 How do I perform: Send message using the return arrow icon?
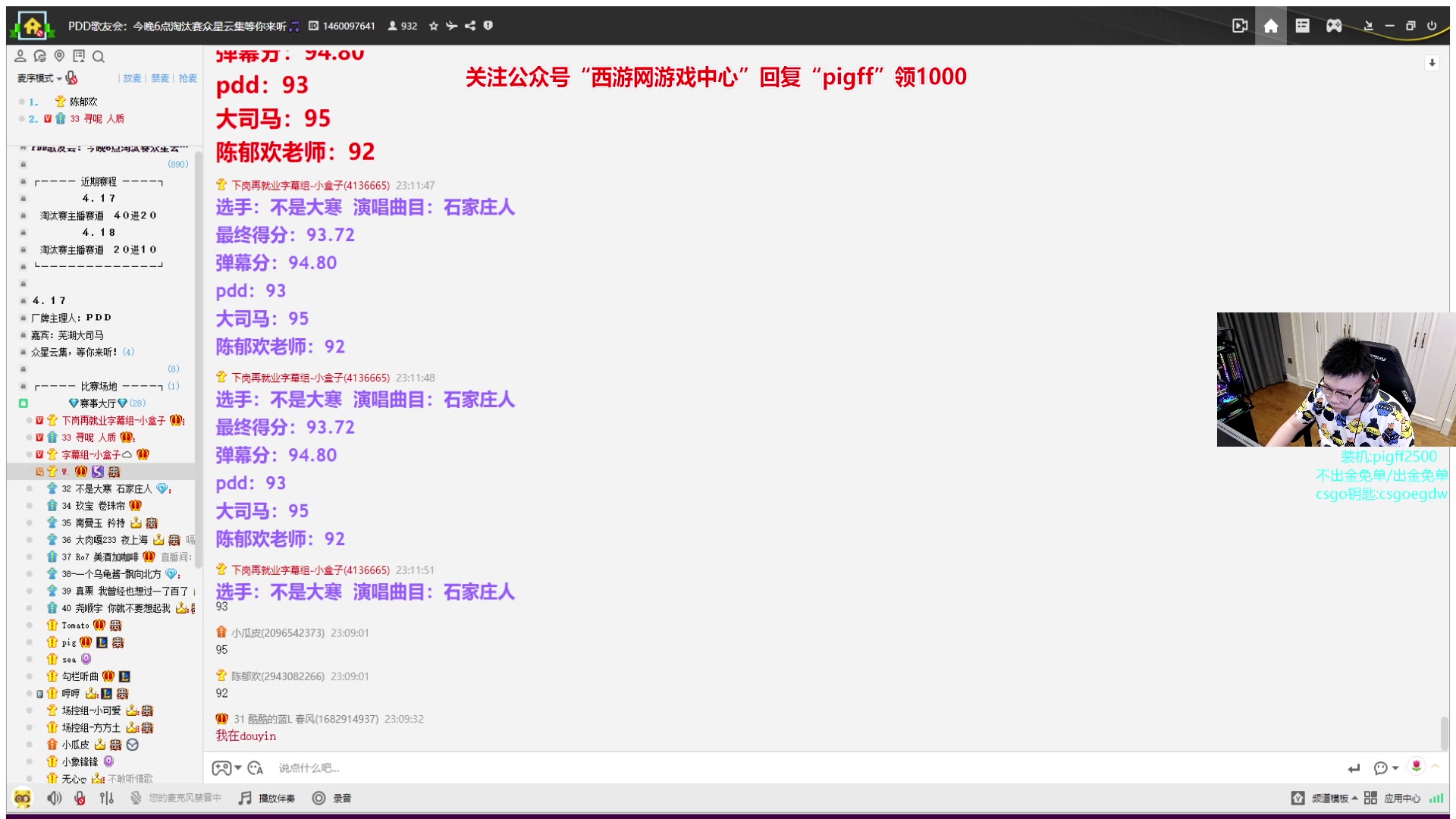click(x=1354, y=768)
